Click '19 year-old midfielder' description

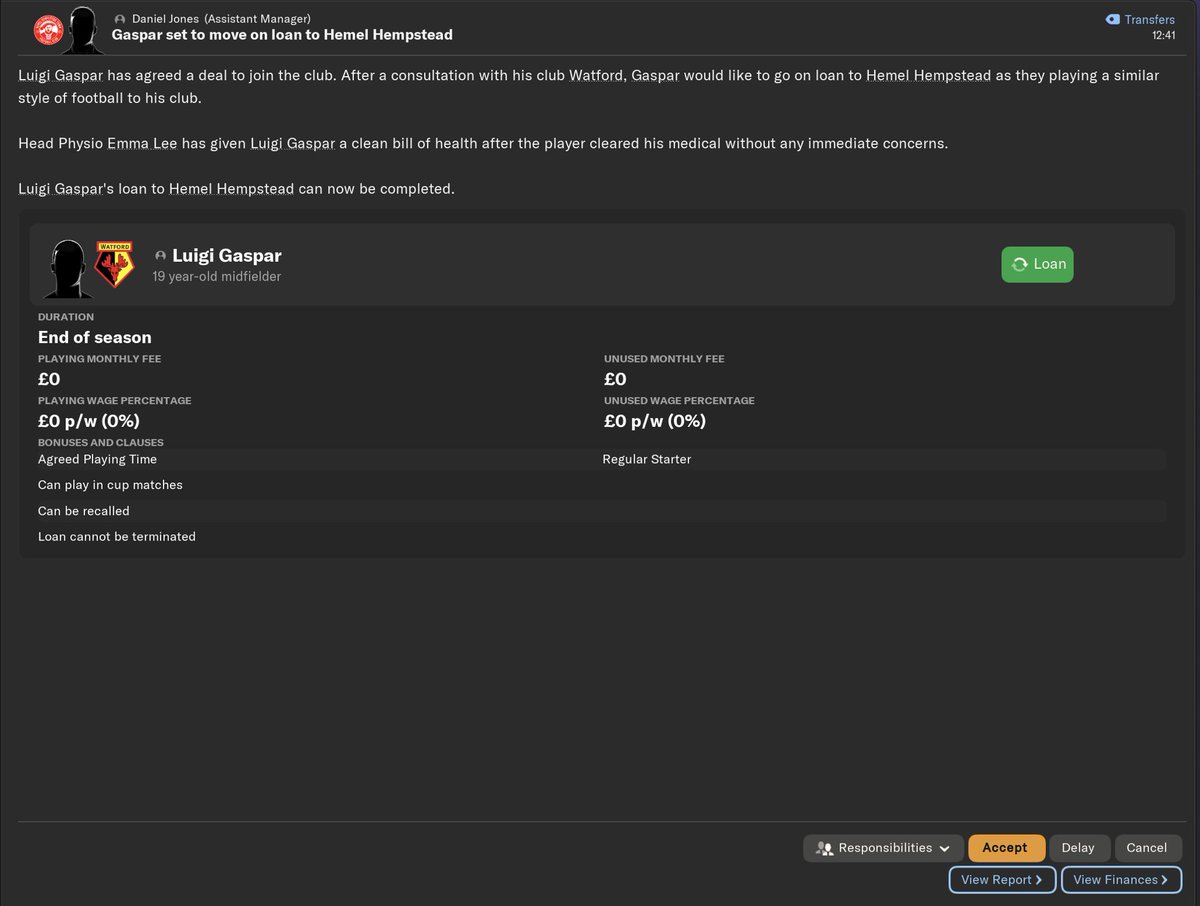click(x=217, y=276)
